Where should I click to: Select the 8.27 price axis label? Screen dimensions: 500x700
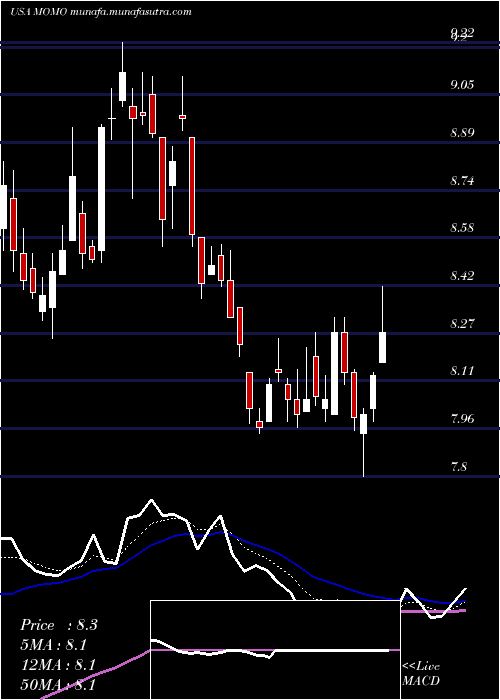click(461, 323)
